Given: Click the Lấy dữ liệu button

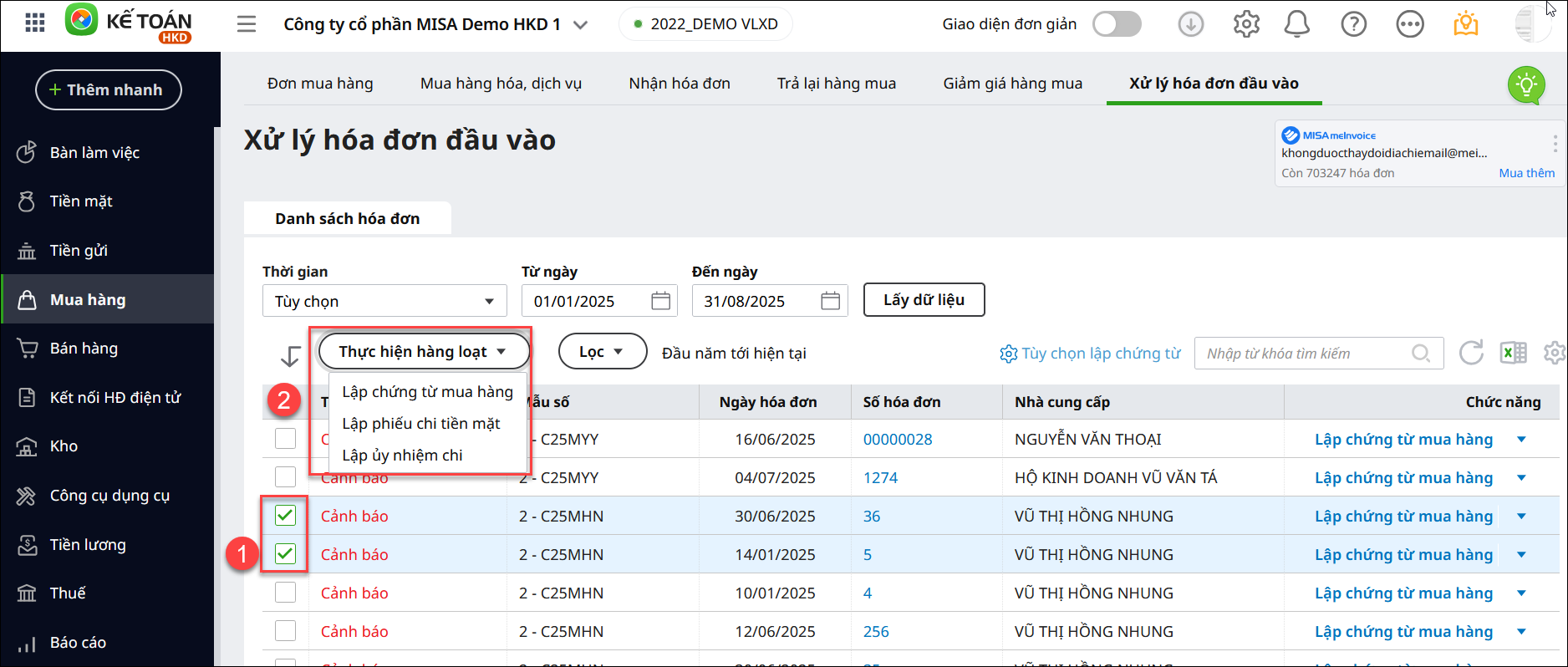Looking at the screenshot, I should [x=924, y=300].
